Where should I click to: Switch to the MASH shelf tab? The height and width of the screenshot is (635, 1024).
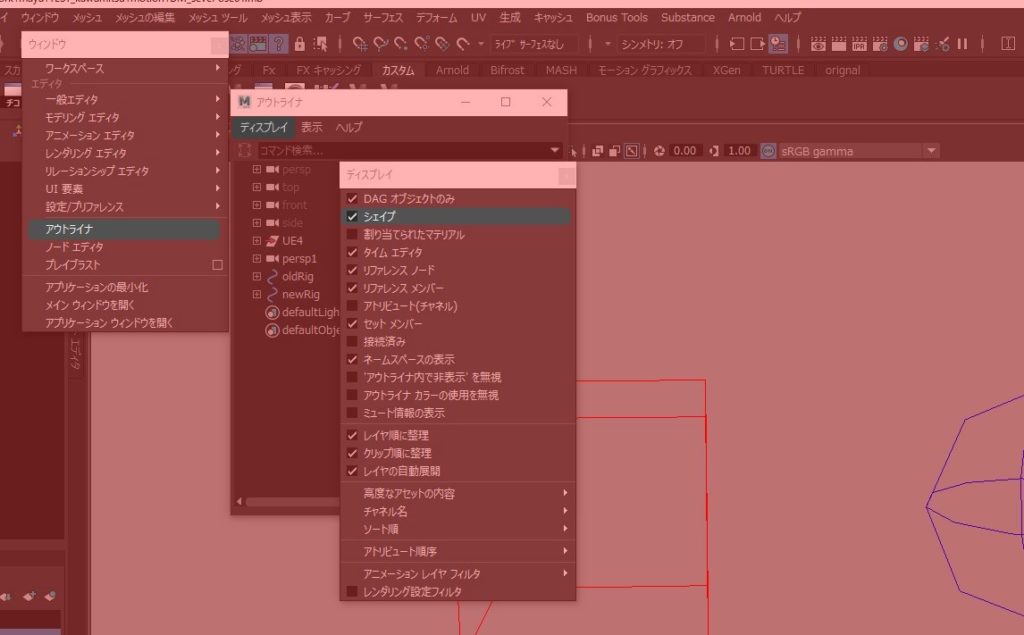[x=561, y=70]
